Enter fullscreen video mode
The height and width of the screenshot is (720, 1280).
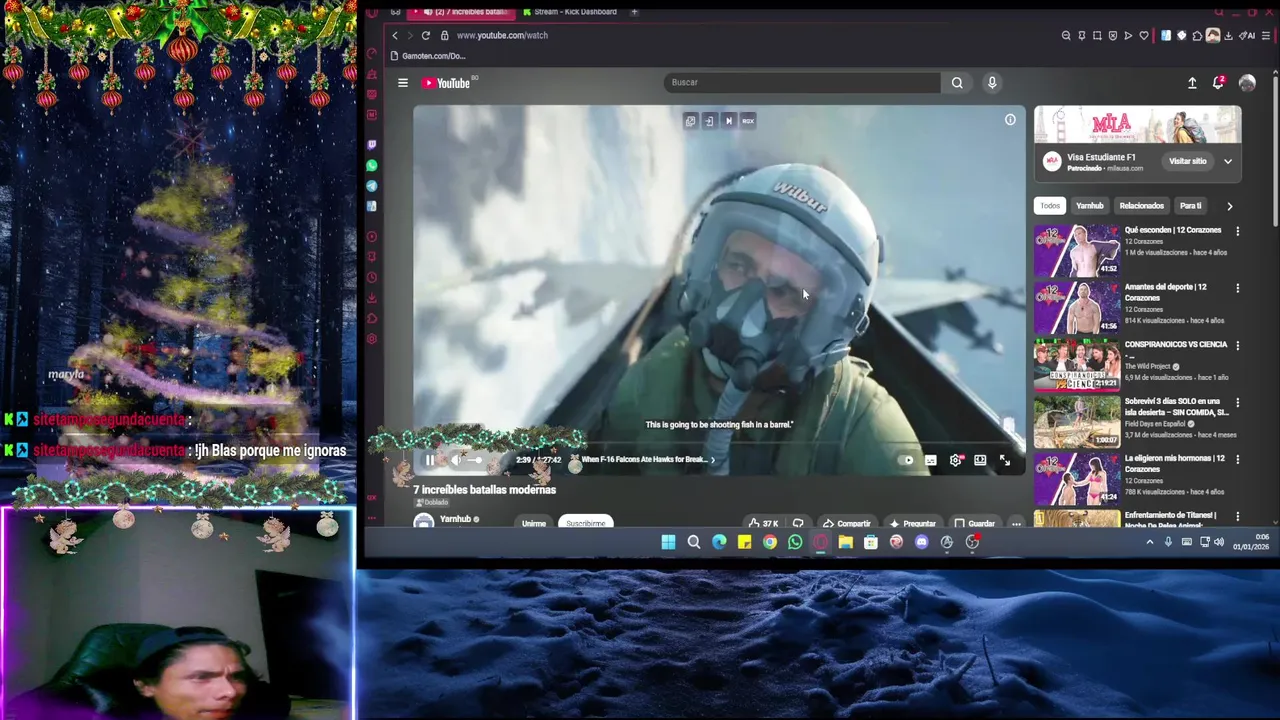click(x=1005, y=460)
